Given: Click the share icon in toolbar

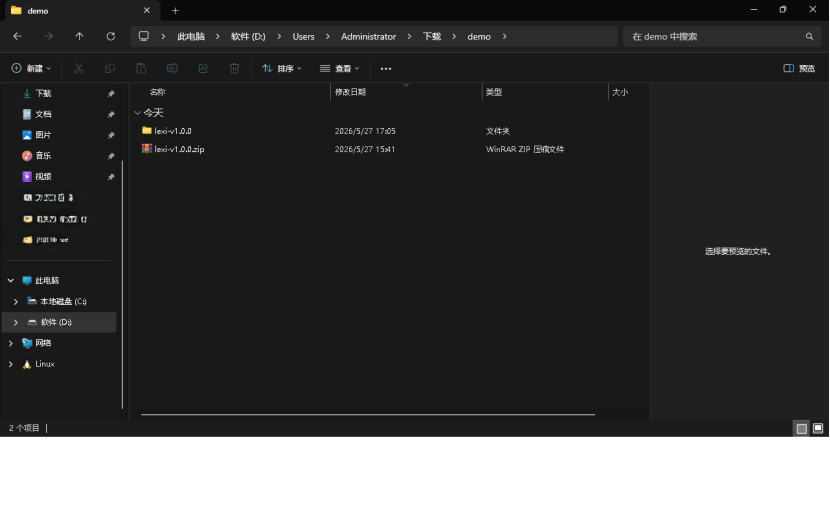Looking at the screenshot, I should (203, 68).
